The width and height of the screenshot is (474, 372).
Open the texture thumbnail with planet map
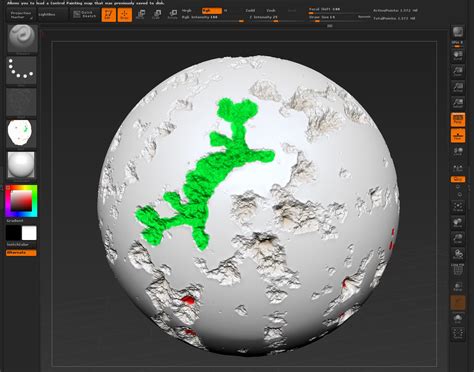pyautogui.click(x=21, y=133)
